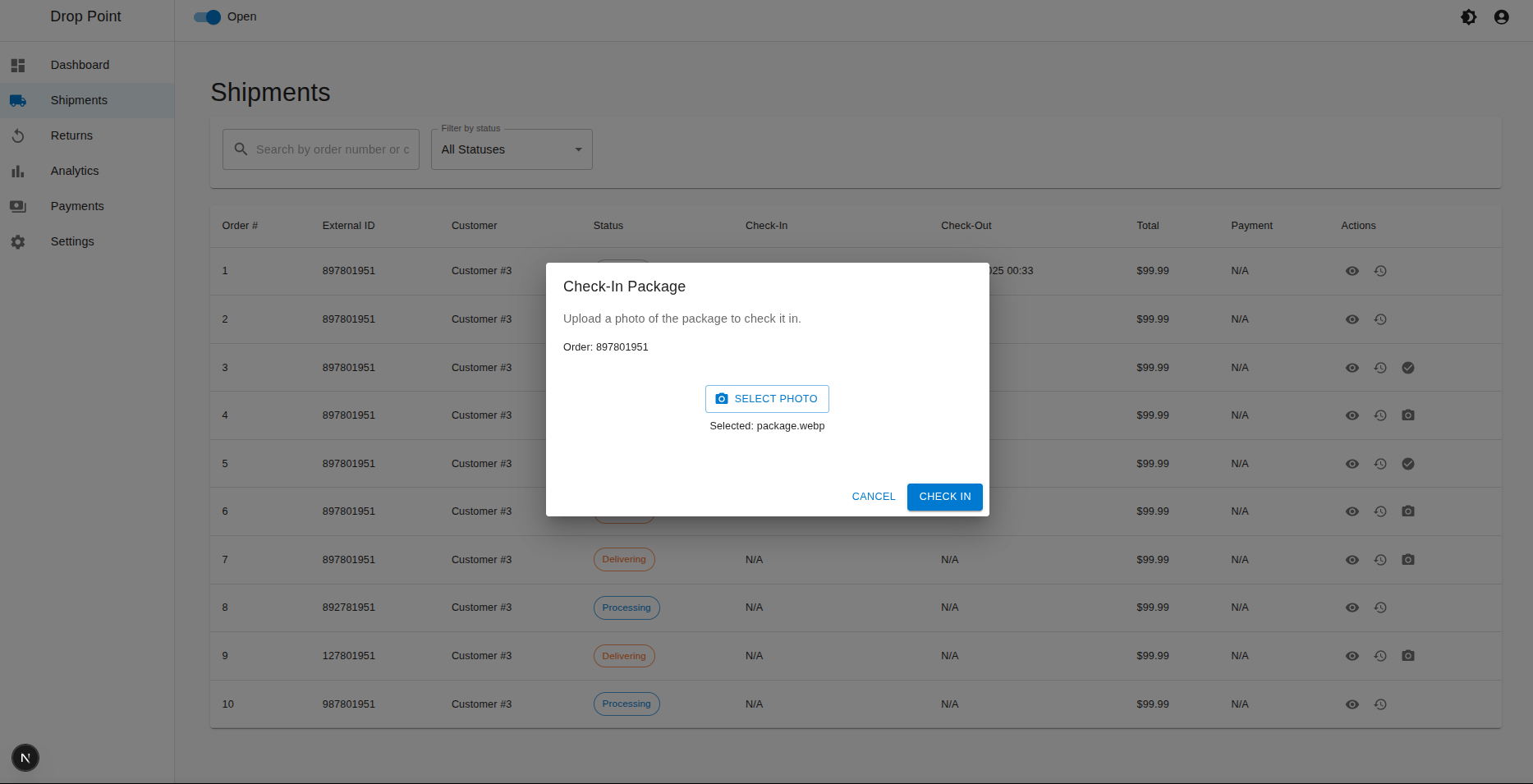View details of order 1 via eye icon
The image size is (1533, 784).
pos(1352,271)
